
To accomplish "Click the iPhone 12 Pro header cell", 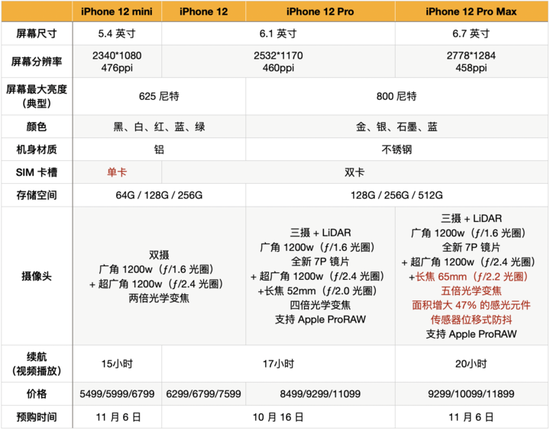I will [x=320, y=12].
